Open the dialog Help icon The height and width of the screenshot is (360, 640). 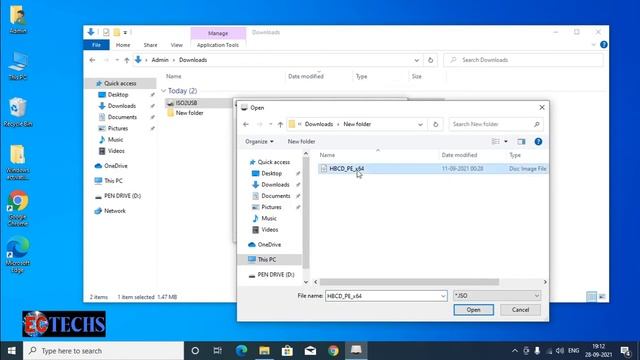[x=538, y=142]
